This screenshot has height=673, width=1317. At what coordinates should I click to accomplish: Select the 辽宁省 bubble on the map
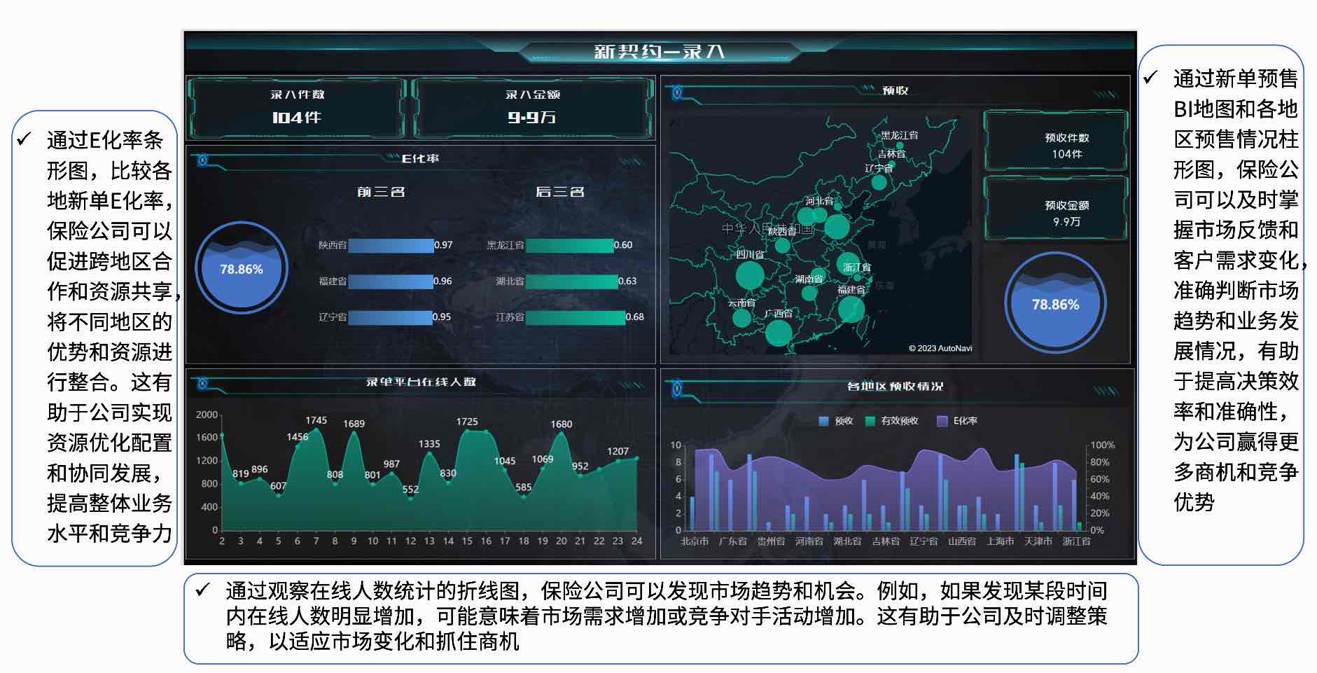coord(878,182)
